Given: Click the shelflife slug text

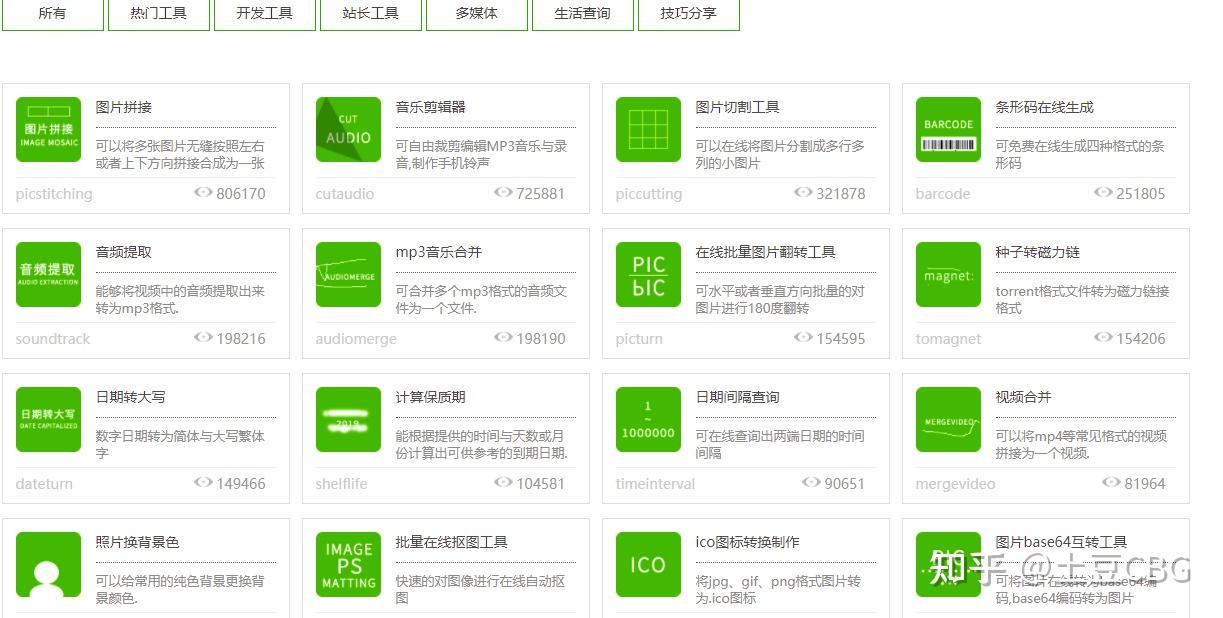Looking at the screenshot, I should [x=342, y=484].
